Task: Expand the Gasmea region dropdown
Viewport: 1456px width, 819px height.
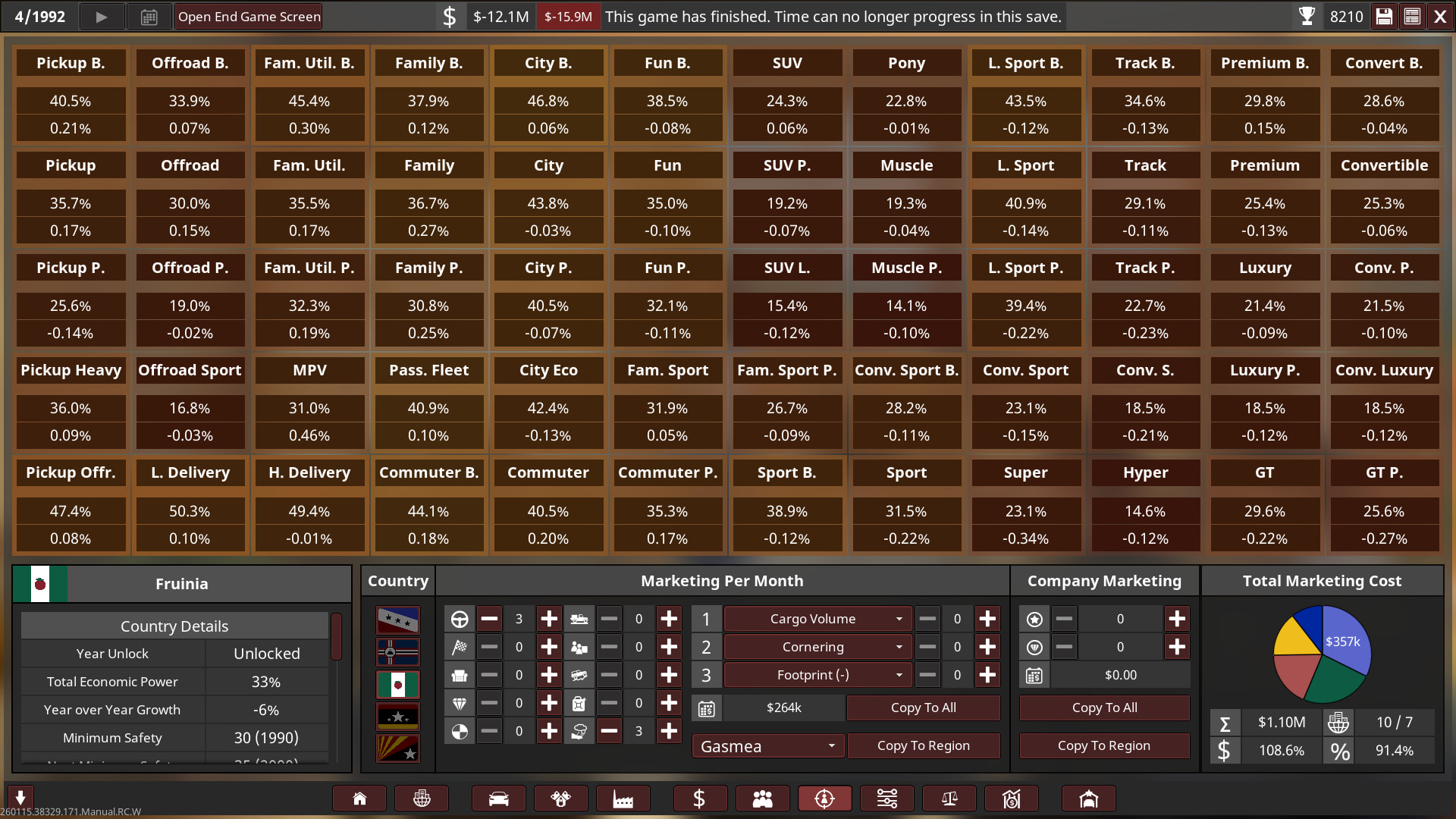Action: (767, 746)
